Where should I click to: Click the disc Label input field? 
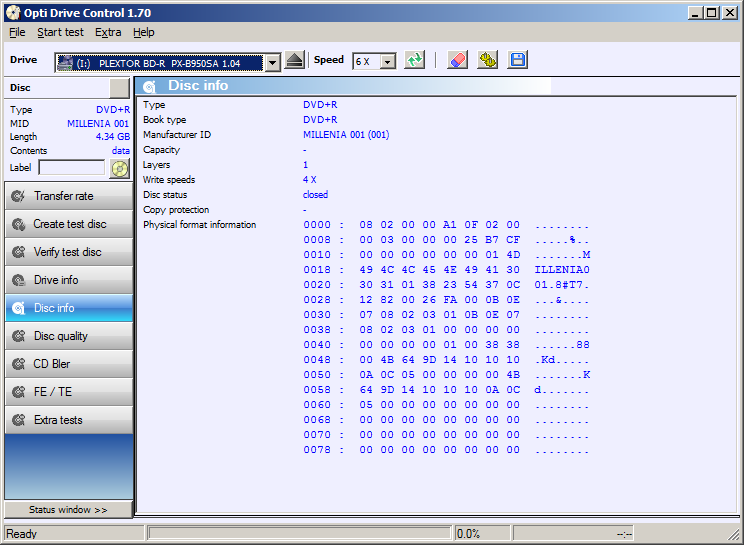pyautogui.click(x=72, y=167)
